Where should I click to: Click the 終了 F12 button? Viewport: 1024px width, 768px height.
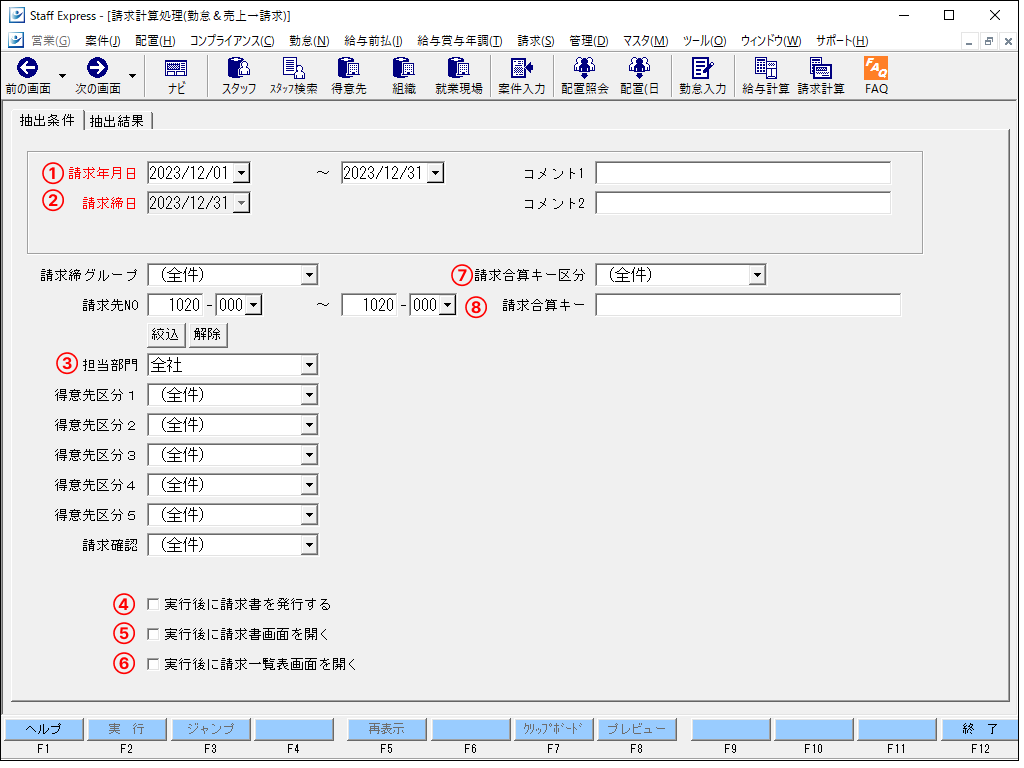click(980, 729)
